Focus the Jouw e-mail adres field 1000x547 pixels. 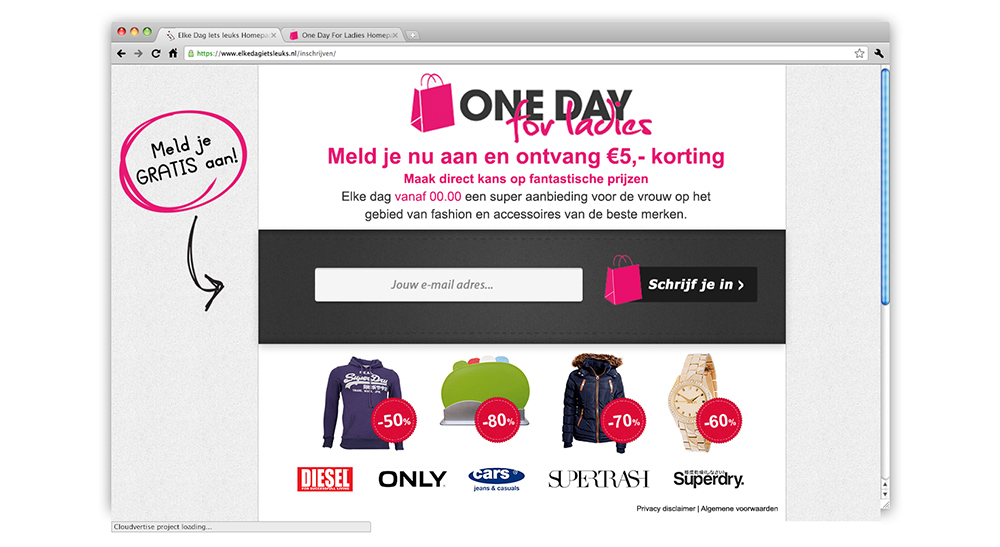448,284
